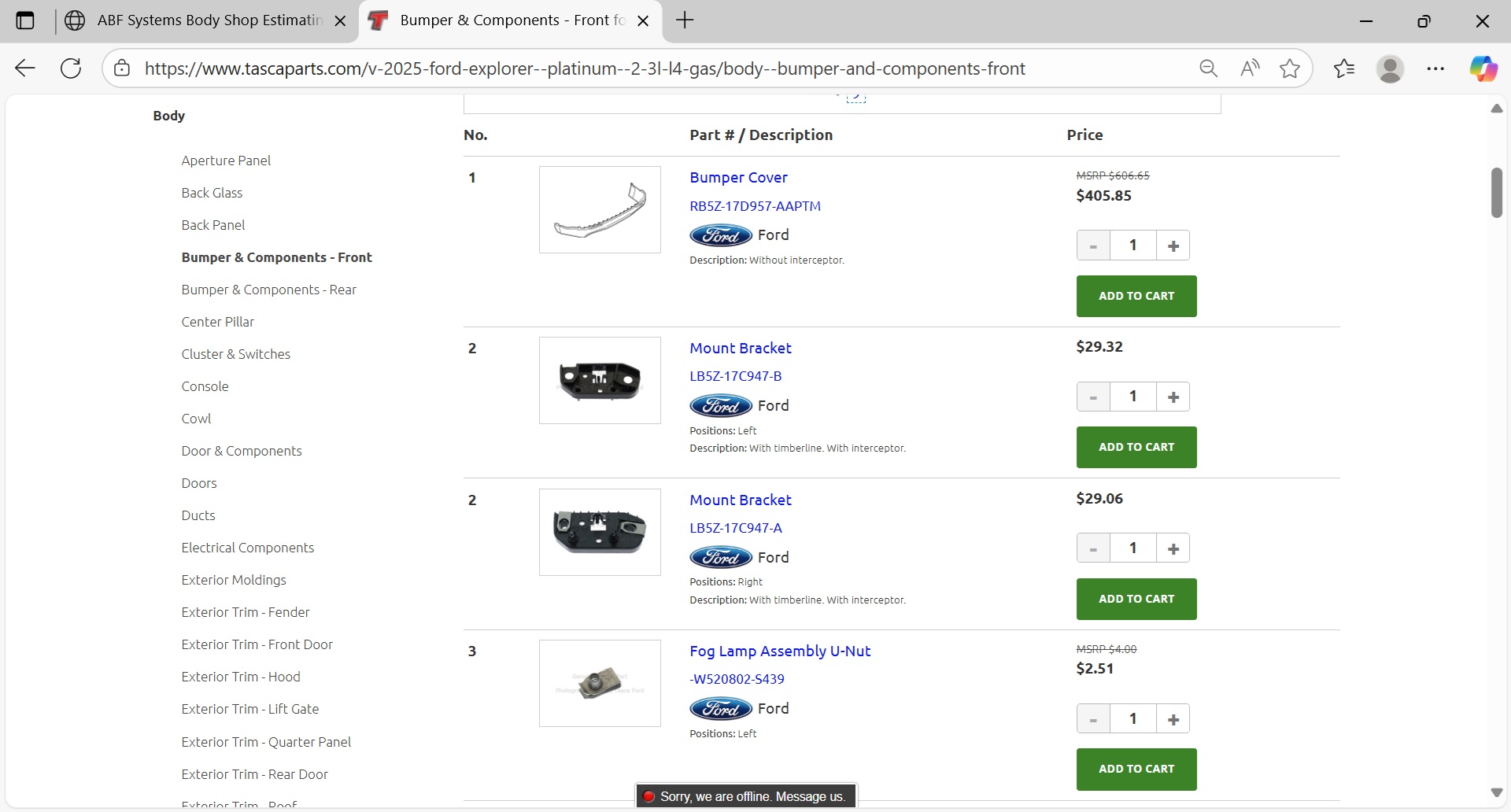Switch to ABF Systems Body Shop tab
Screen dimensions: 1511x812
(x=209, y=20)
